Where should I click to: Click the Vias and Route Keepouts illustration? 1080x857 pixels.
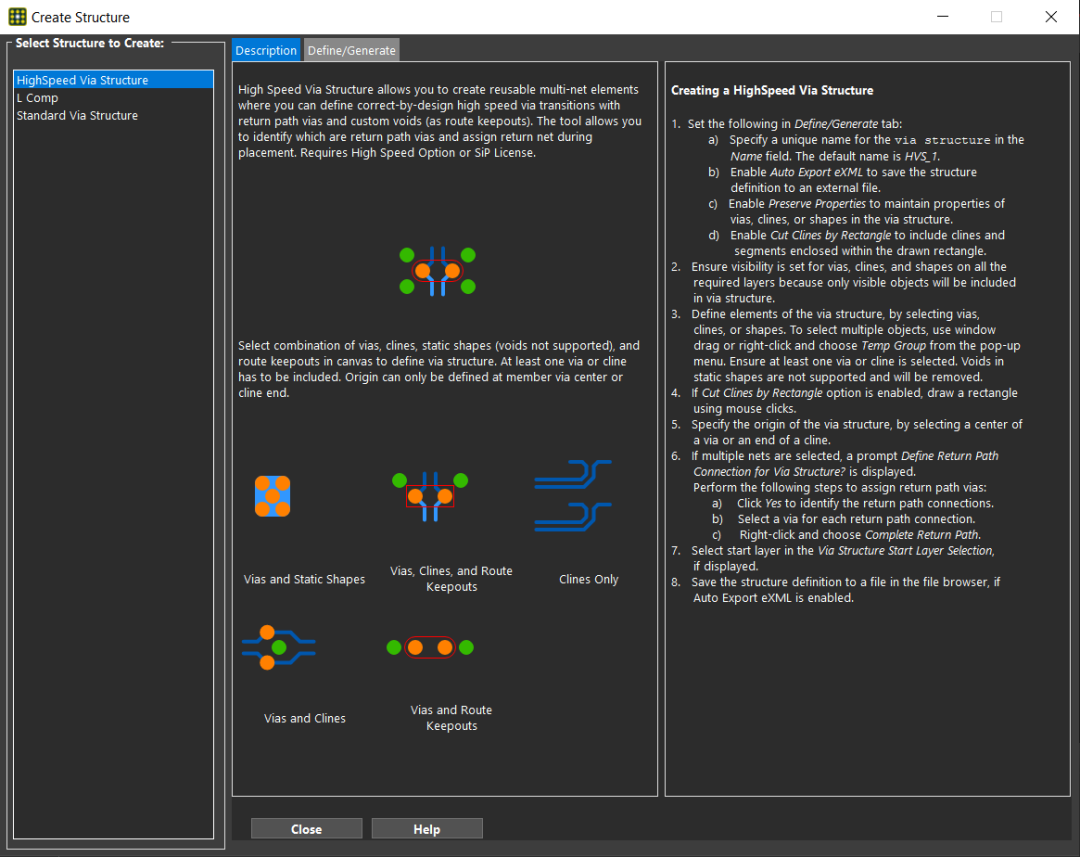pos(430,647)
